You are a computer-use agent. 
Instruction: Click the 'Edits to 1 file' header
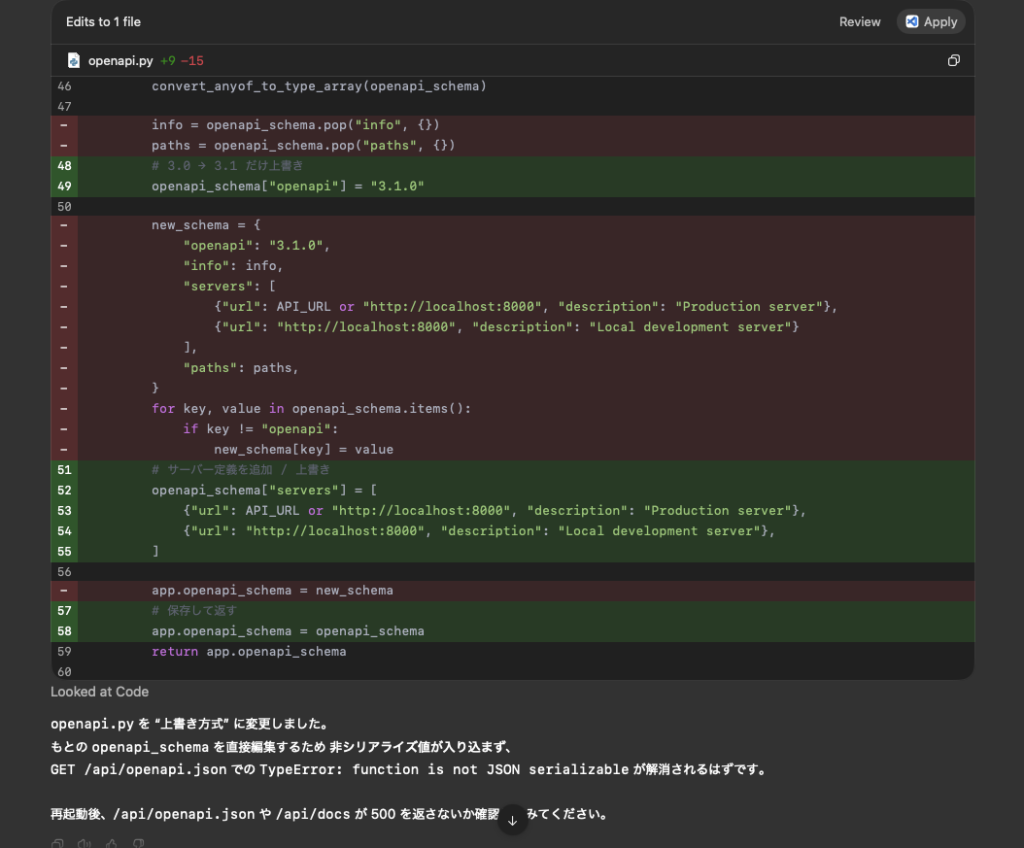[x=103, y=22]
